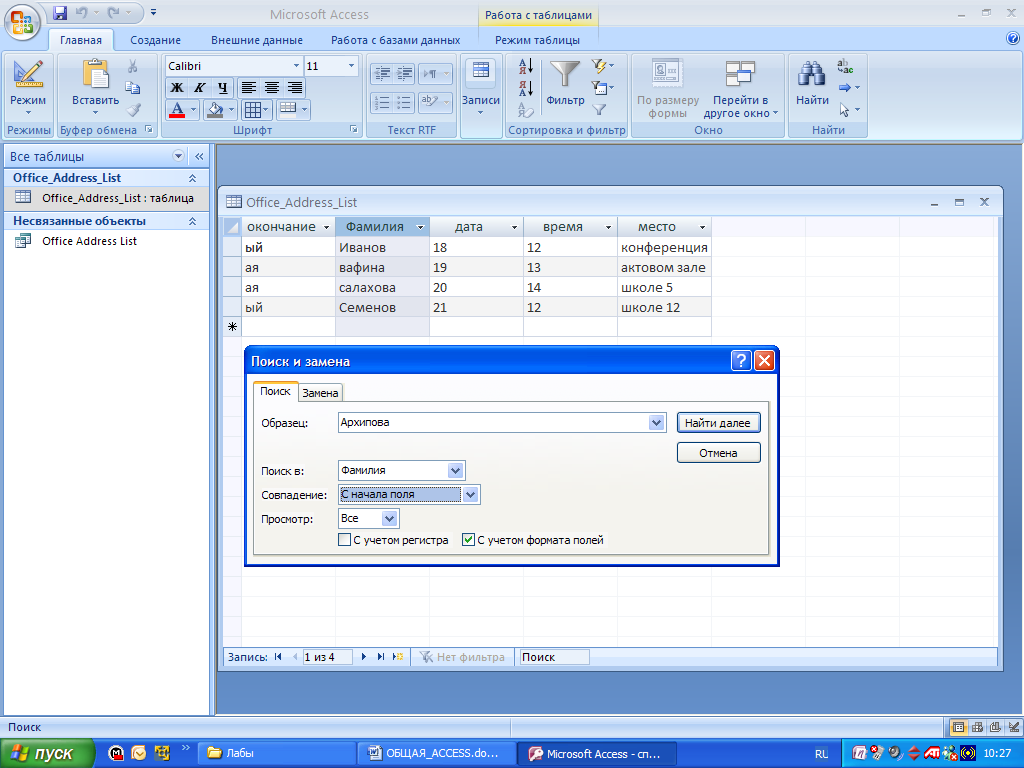Switch to ОБЩАЯ_ACCESS document in taskbar
The height and width of the screenshot is (768, 1024).
click(x=436, y=753)
